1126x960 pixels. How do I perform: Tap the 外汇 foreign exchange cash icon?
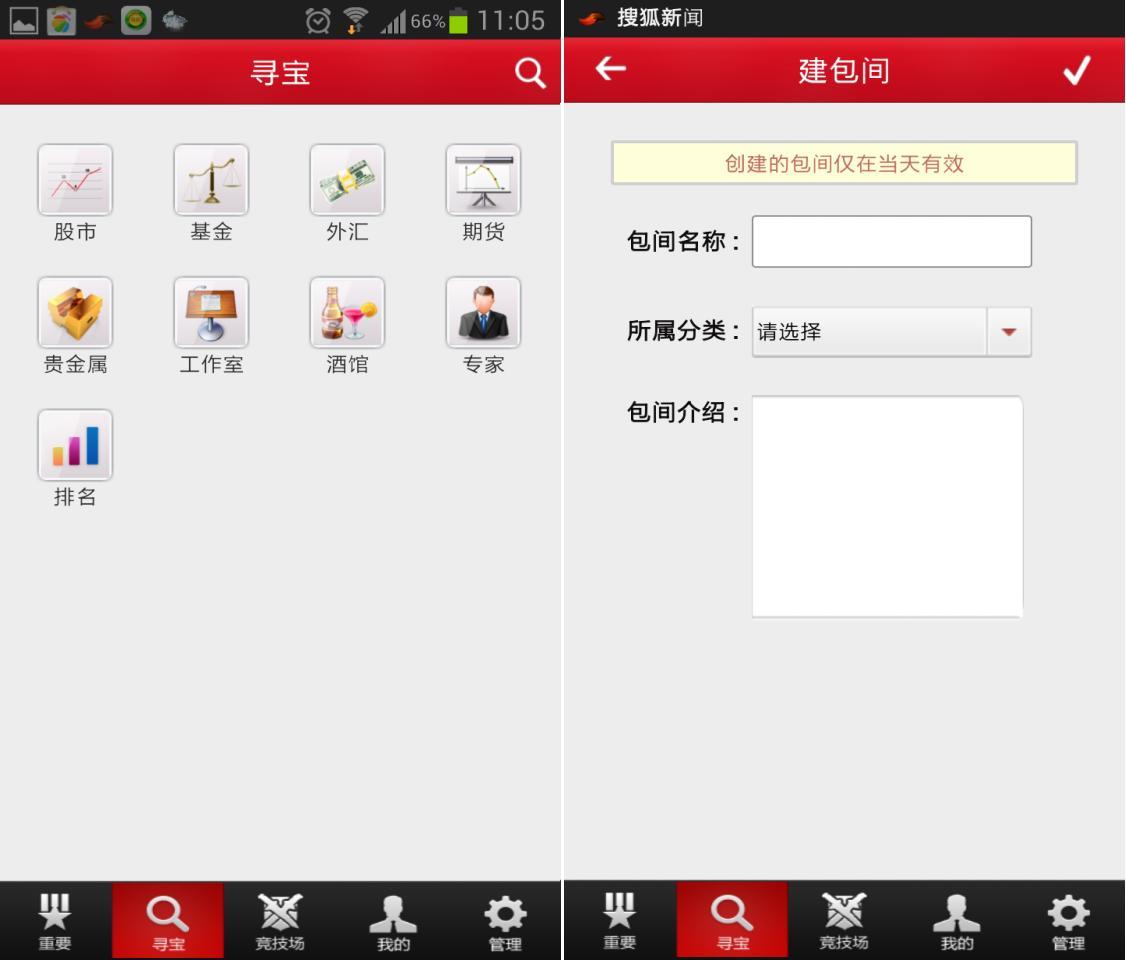[x=347, y=180]
